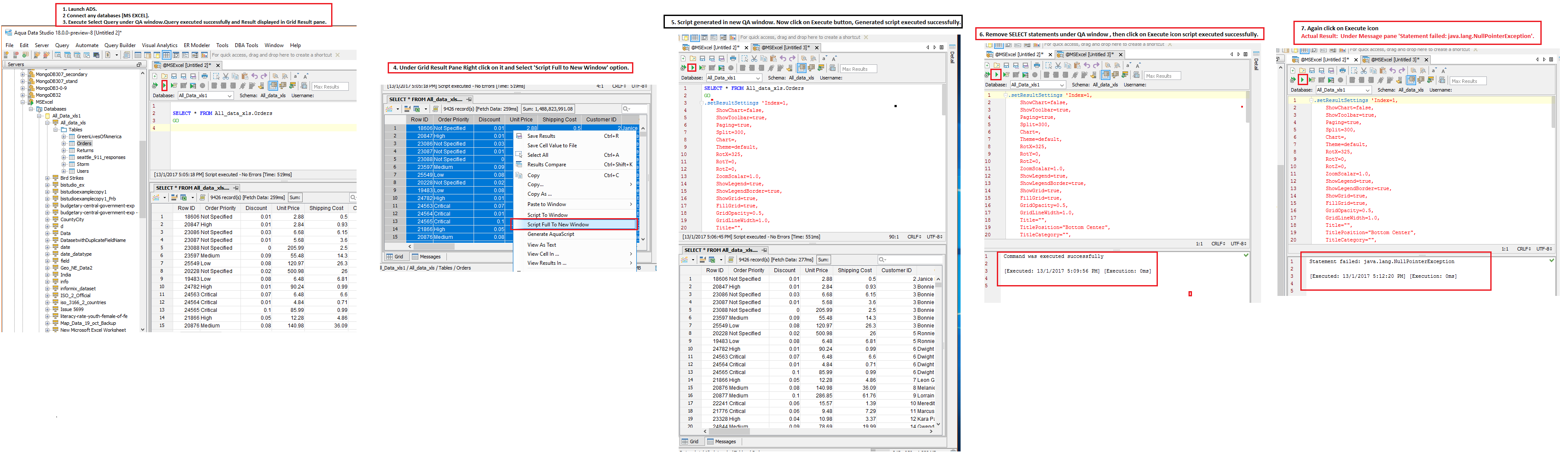
Task: Open the File menu
Action: [x=9, y=45]
